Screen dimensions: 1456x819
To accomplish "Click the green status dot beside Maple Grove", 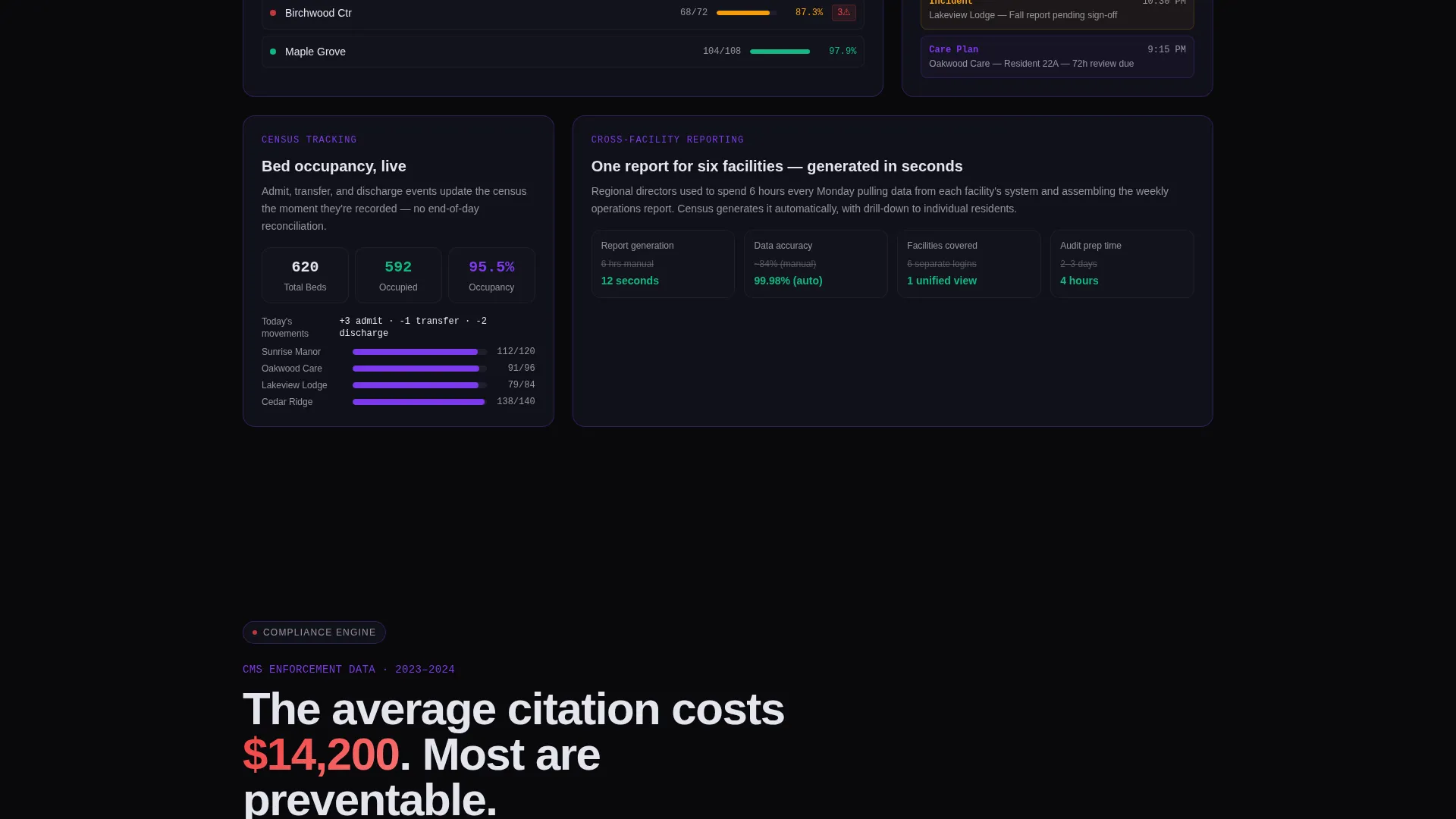I will coord(273,52).
